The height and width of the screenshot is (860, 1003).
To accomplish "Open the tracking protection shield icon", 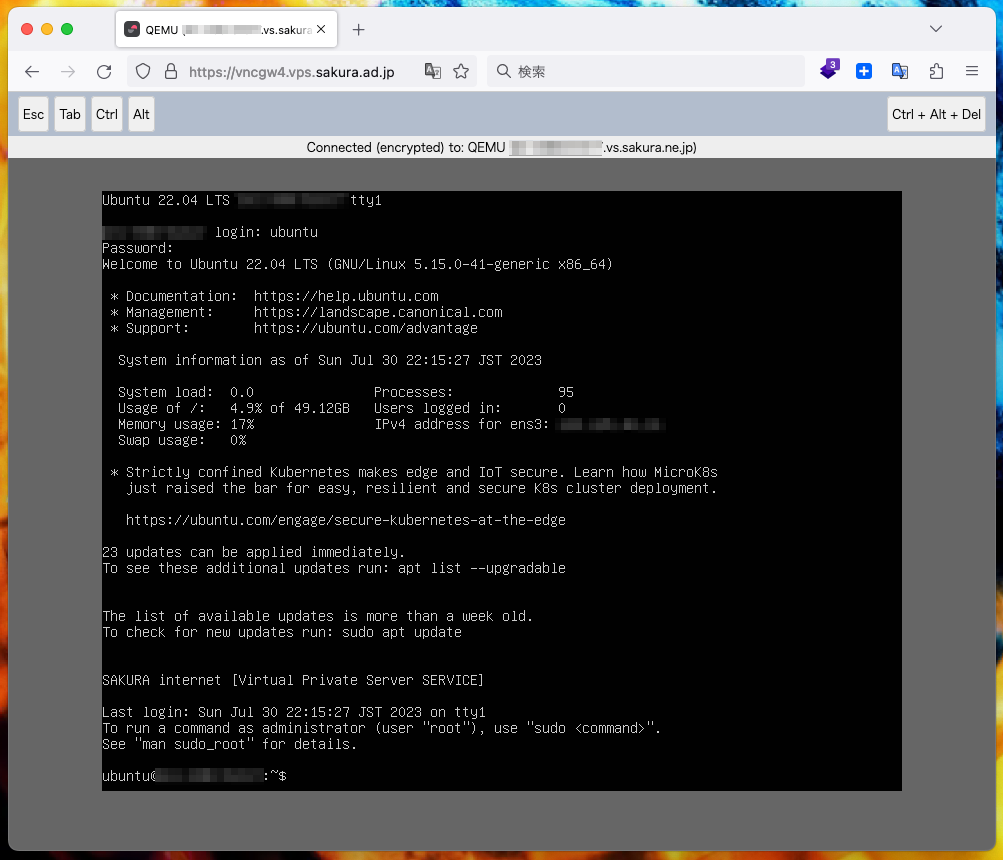I will point(143,72).
